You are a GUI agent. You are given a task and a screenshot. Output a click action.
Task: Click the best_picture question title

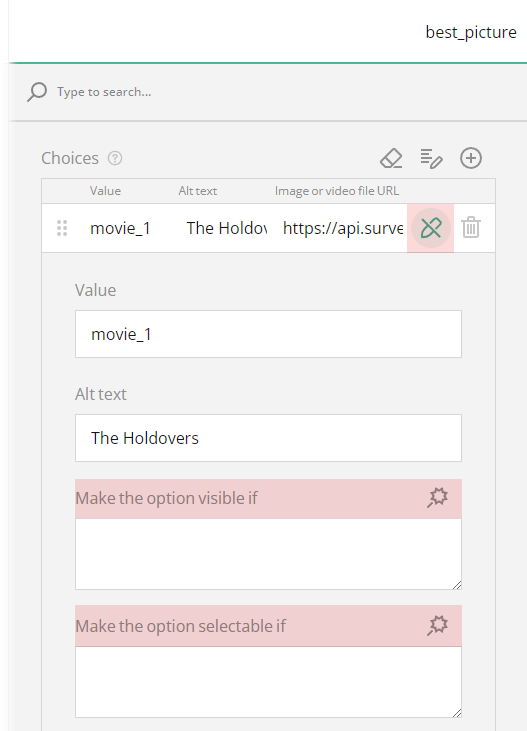pyautogui.click(x=471, y=32)
